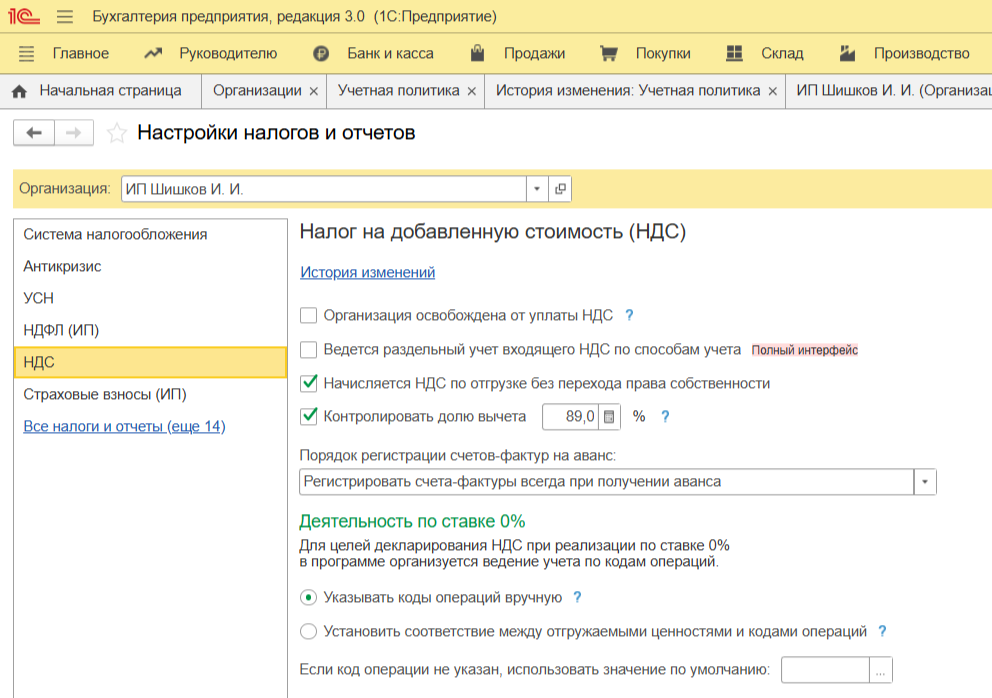Click the Home icon on Начальная страница tab
This screenshot has width=992, height=698.
[19, 91]
